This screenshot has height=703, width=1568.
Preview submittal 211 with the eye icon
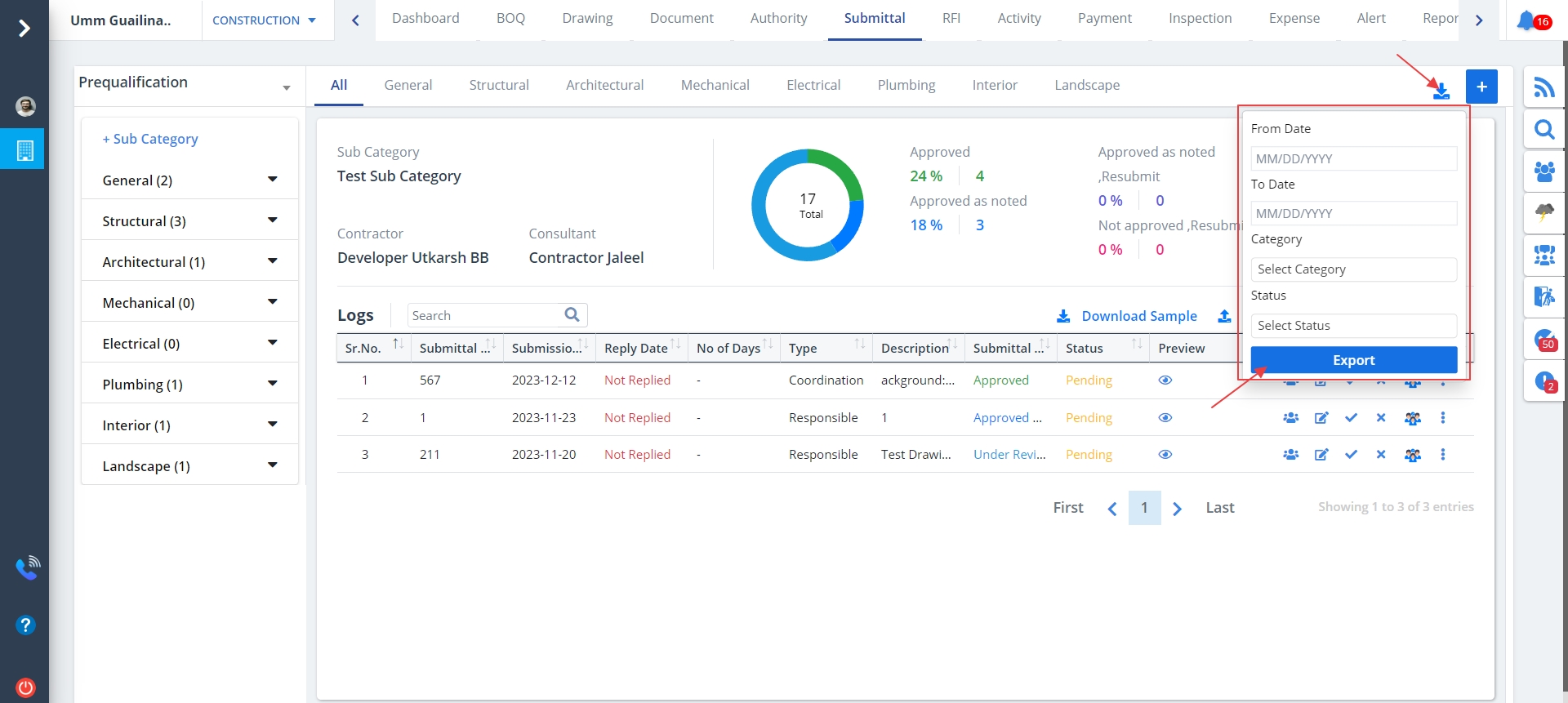[x=1165, y=455]
